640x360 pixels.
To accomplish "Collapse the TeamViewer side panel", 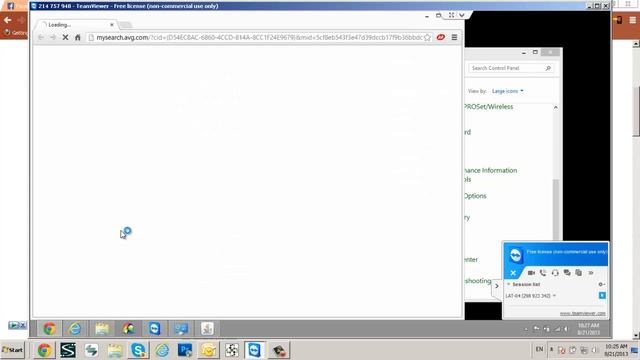I will pyautogui.click(x=497, y=286).
